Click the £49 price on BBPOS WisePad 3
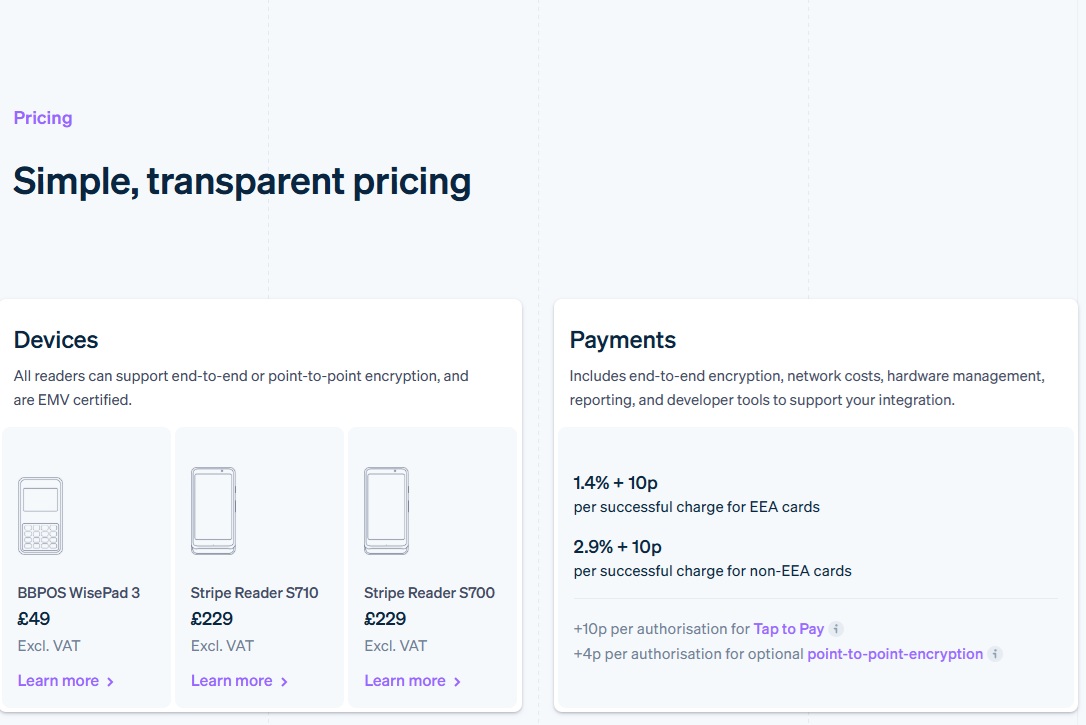This screenshot has width=1086, height=725. 35,619
